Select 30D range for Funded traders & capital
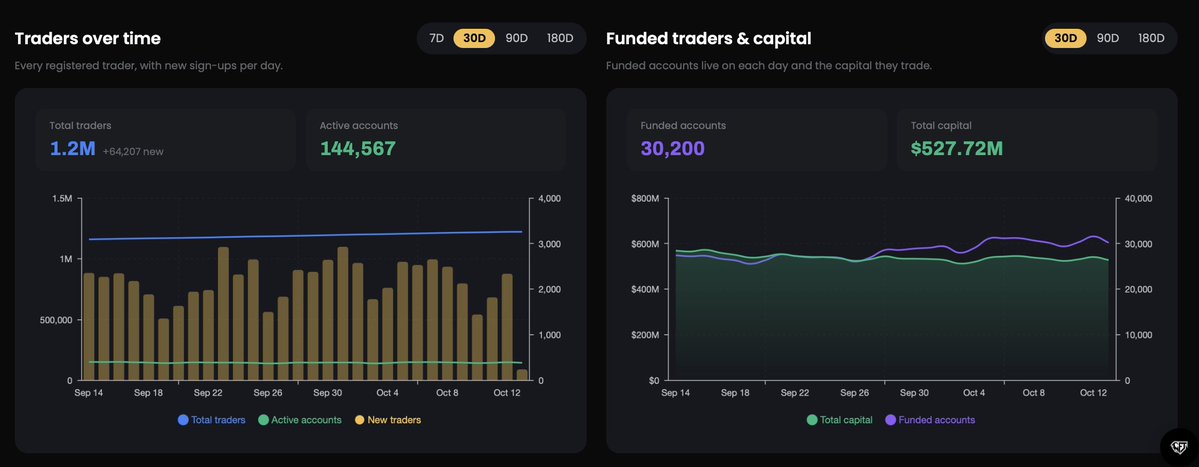 1065,38
